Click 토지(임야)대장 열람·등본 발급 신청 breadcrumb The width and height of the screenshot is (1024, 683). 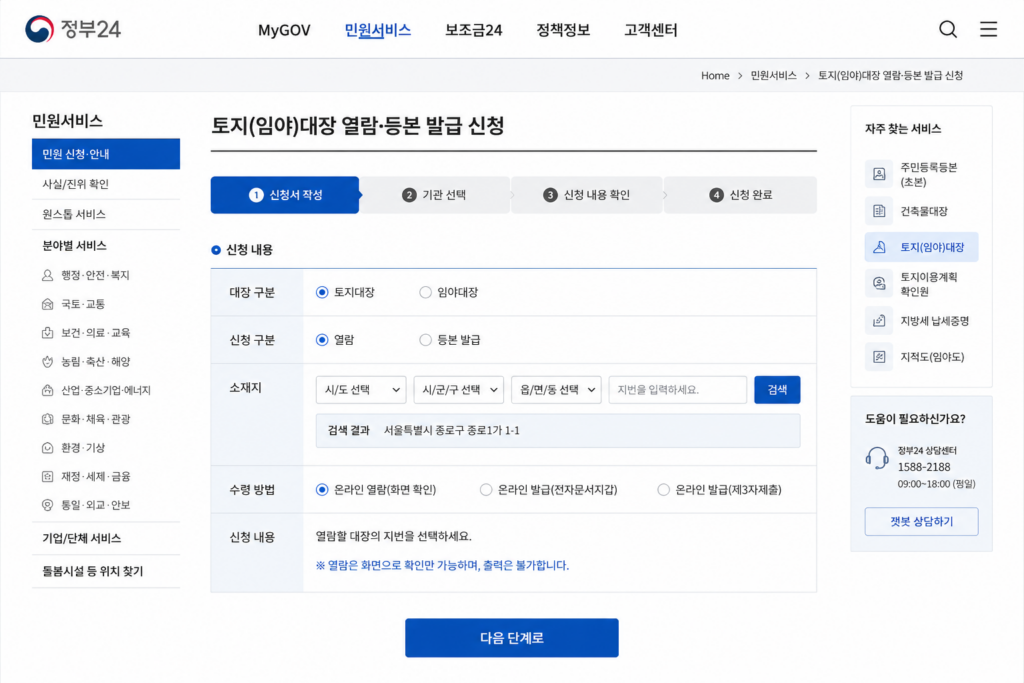pos(890,76)
